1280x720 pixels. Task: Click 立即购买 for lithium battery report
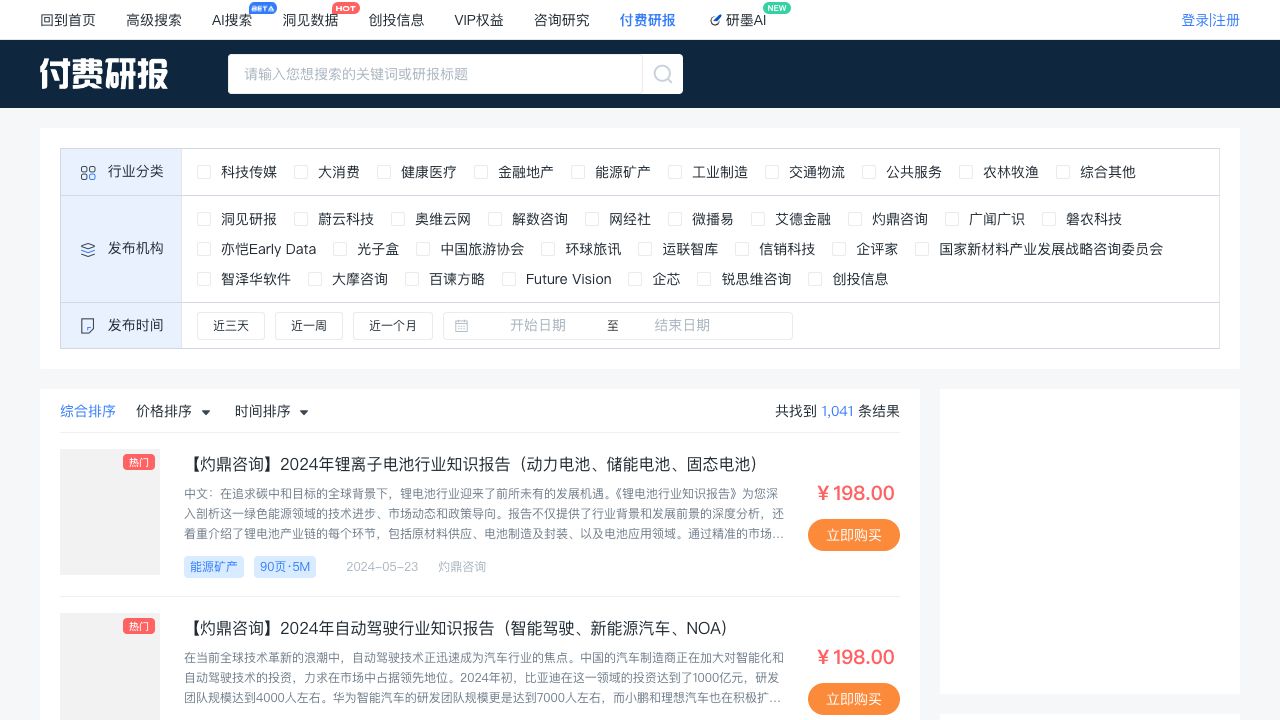pyautogui.click(x=853, y=535)
